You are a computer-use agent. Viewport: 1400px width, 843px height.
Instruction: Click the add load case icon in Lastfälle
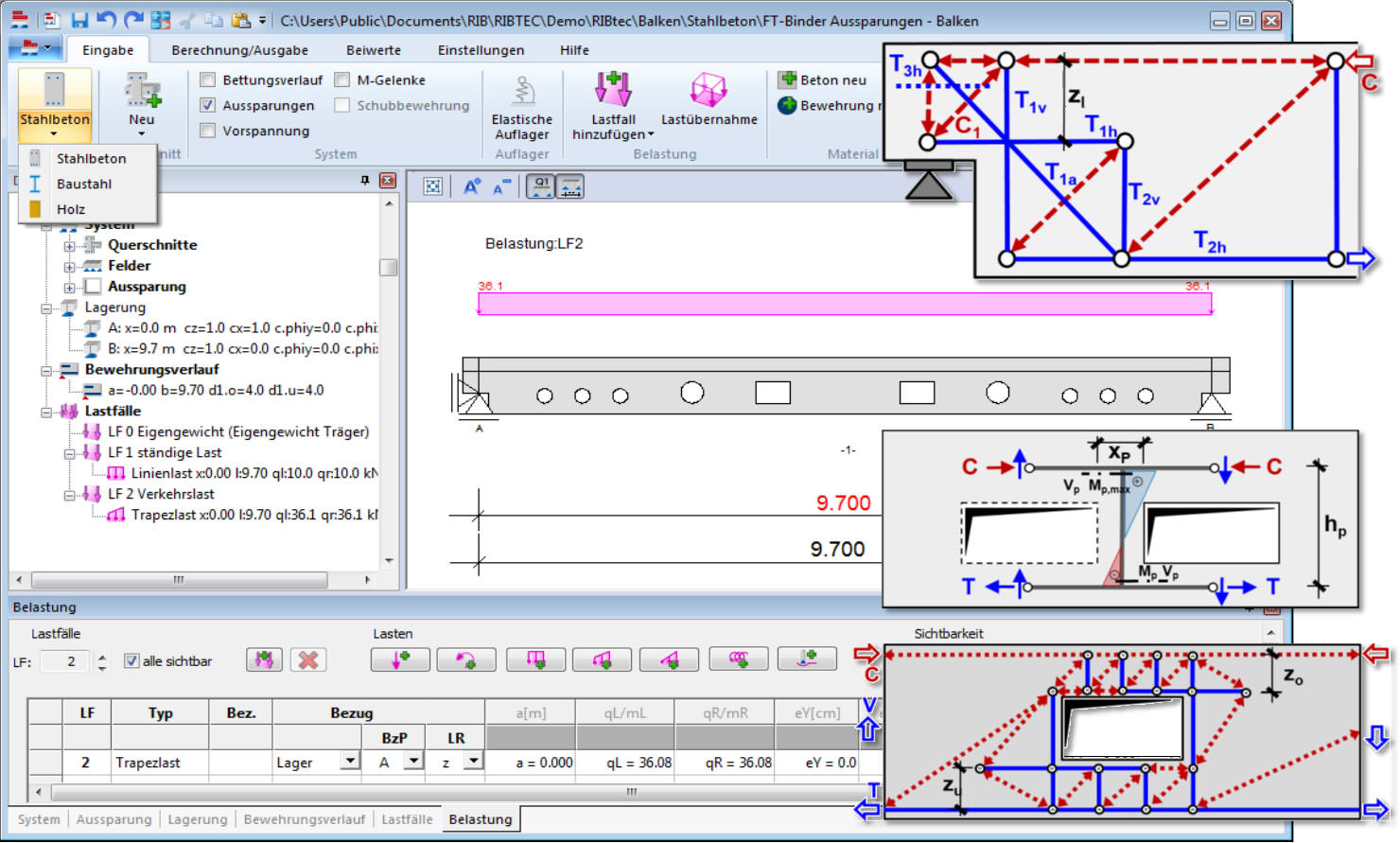point(264,659)
